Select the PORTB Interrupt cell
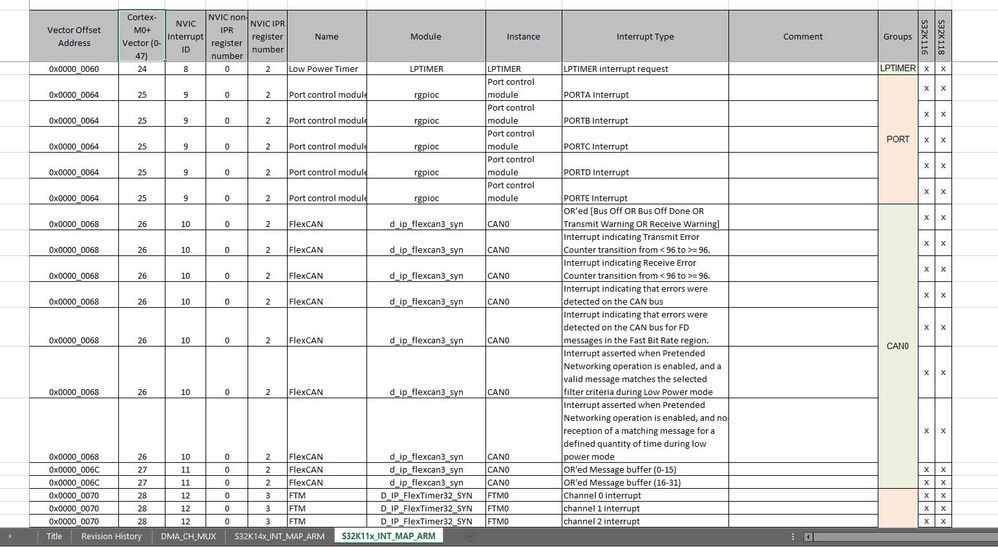 click(x=645, y=114)
